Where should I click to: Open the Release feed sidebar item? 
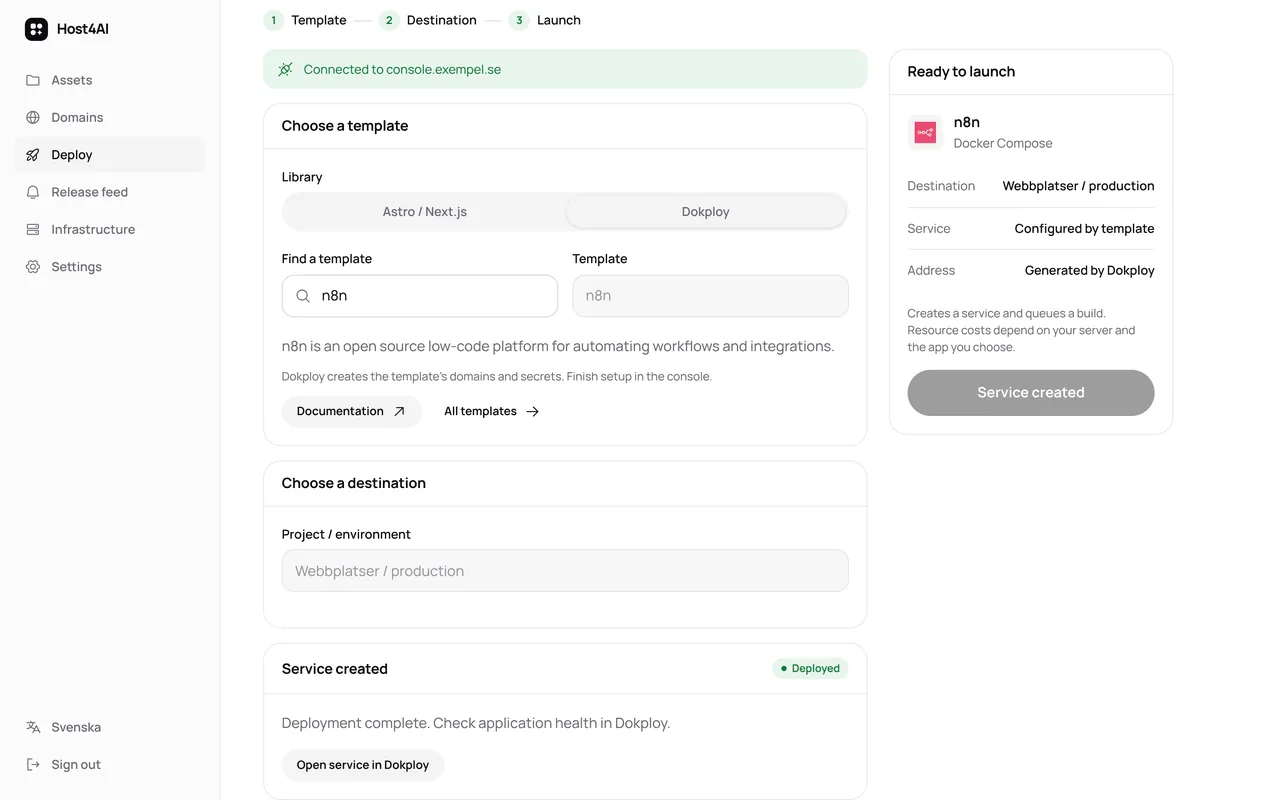[112, 192]
